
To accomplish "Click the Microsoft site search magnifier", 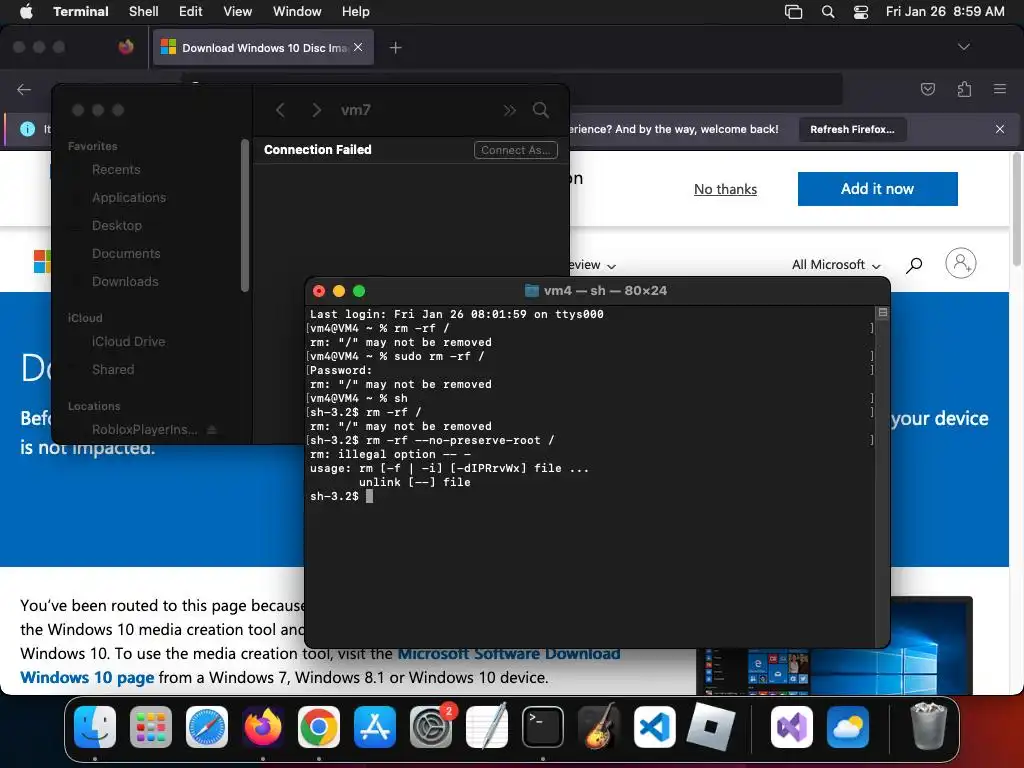I will (x=914, y=264).
